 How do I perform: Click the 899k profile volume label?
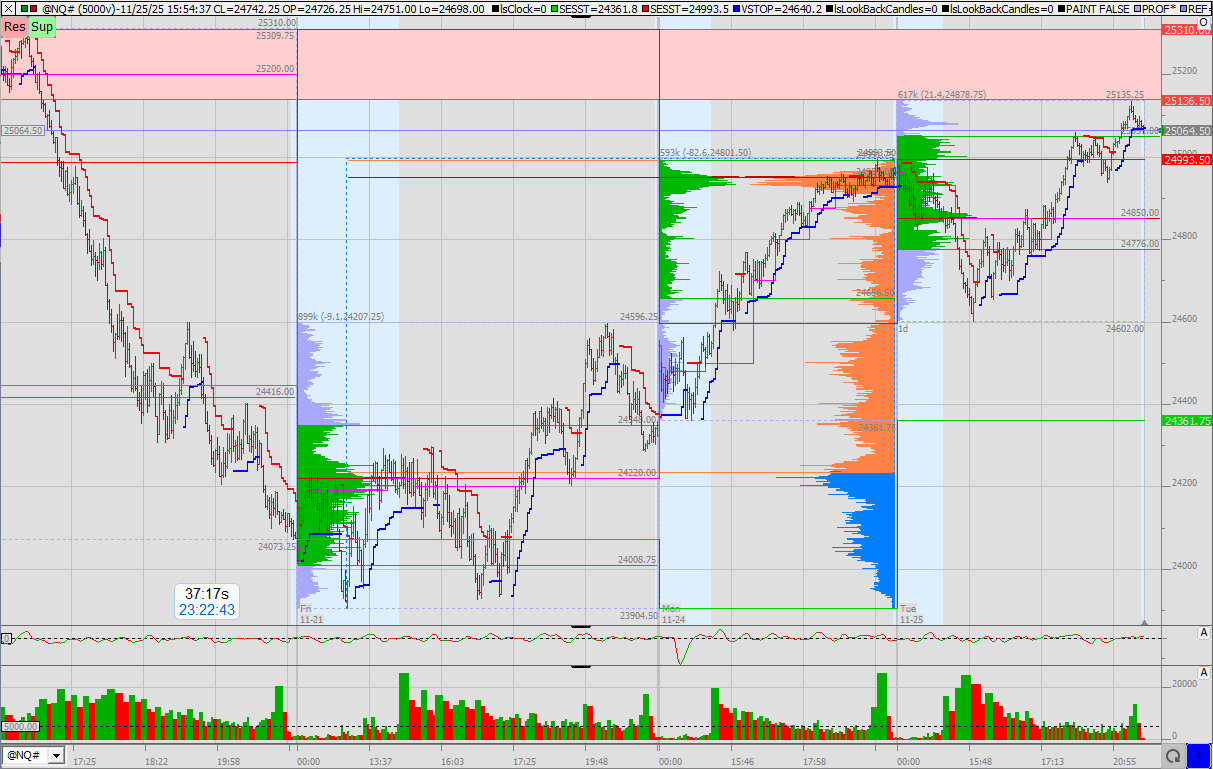coord(340,317)
